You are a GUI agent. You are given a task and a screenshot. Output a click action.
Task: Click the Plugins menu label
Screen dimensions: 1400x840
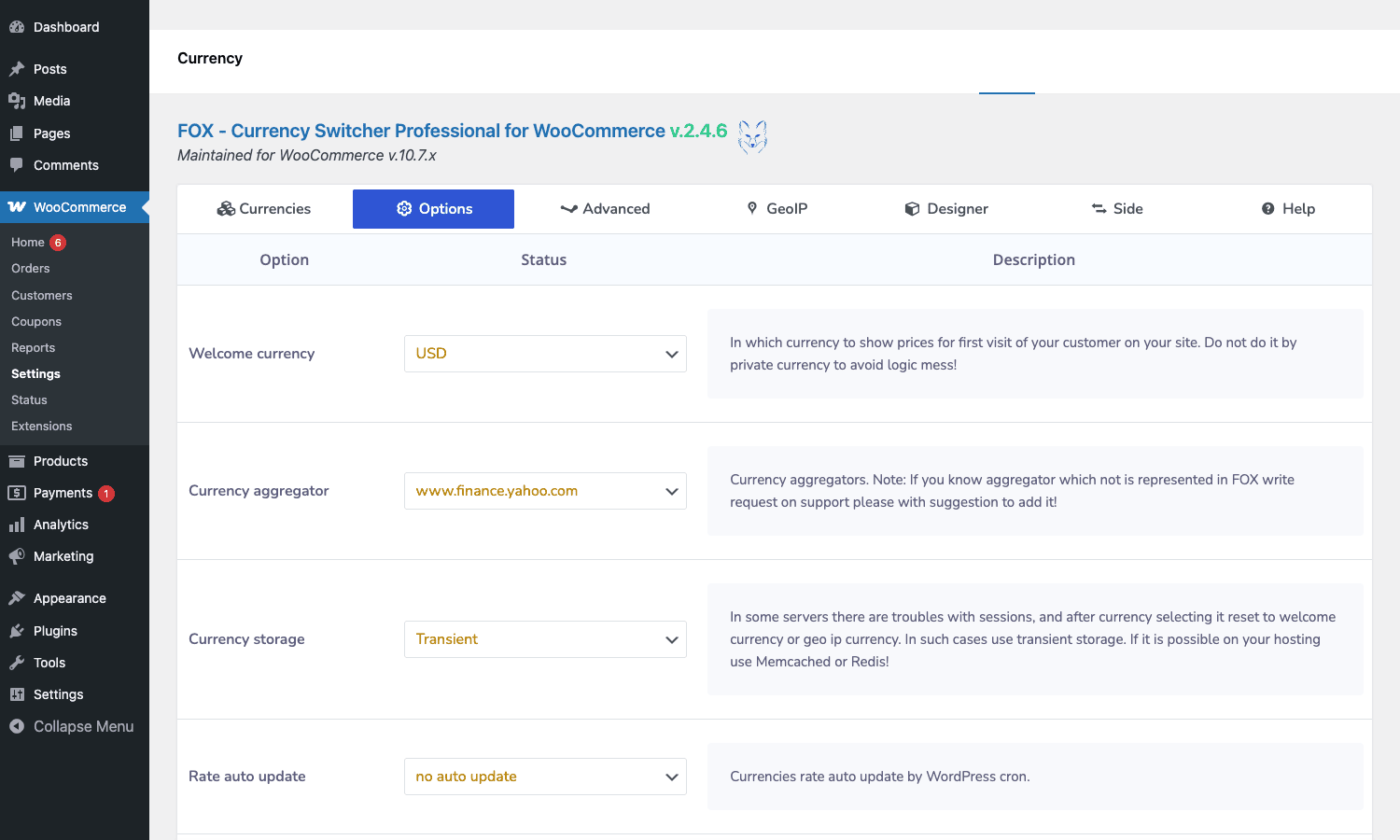point(55,631)
